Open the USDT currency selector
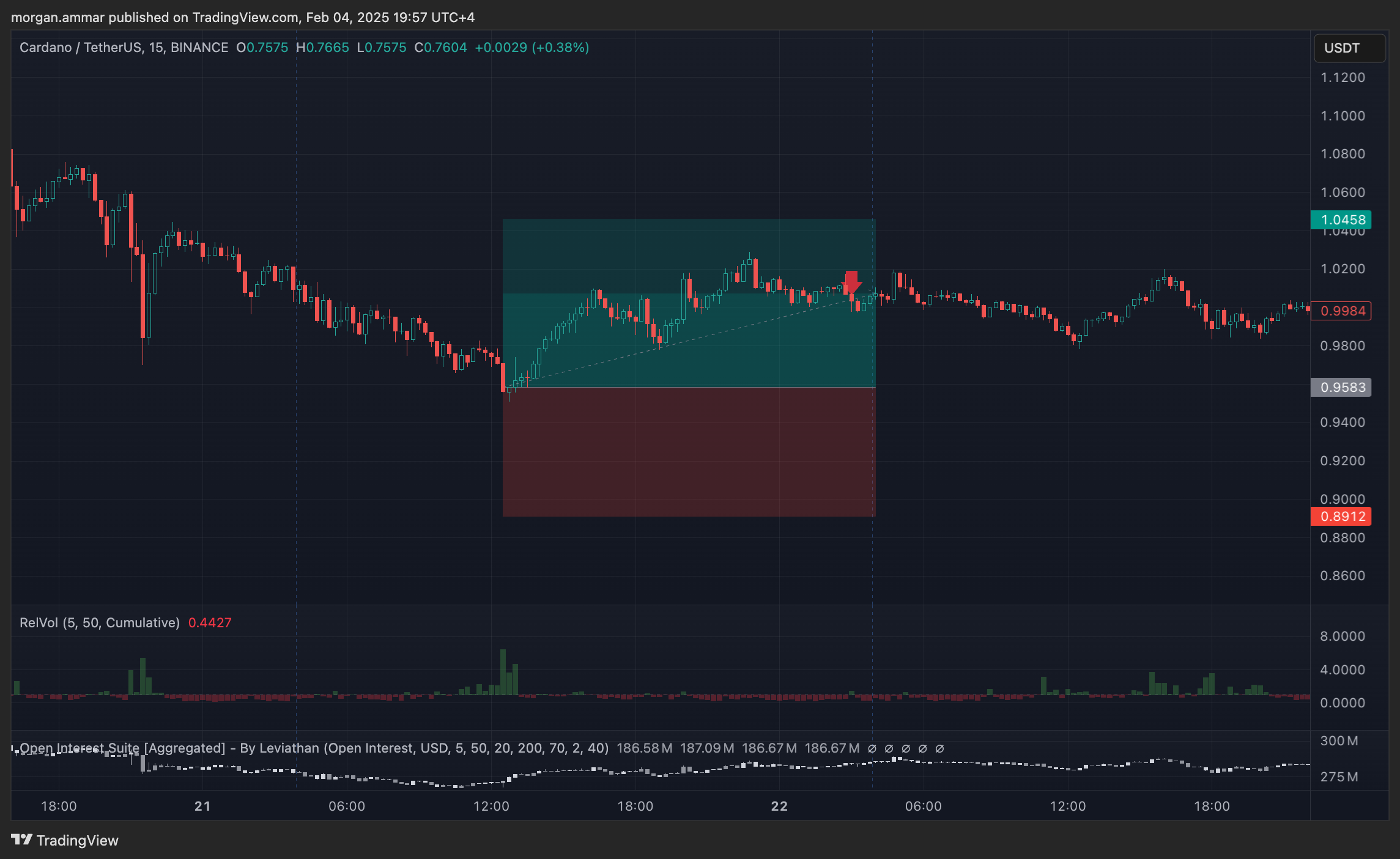The image size is (1400, 859). pos(1349,48)
